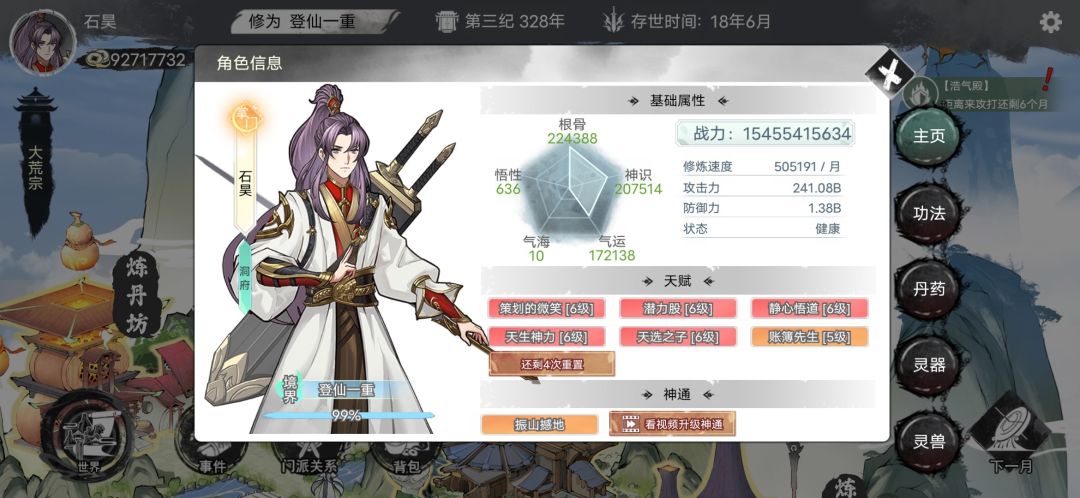Open 大荒宗 sect banner
Image resolution: width=1080 pixels, height=498 pixels.
coord(35,163)
